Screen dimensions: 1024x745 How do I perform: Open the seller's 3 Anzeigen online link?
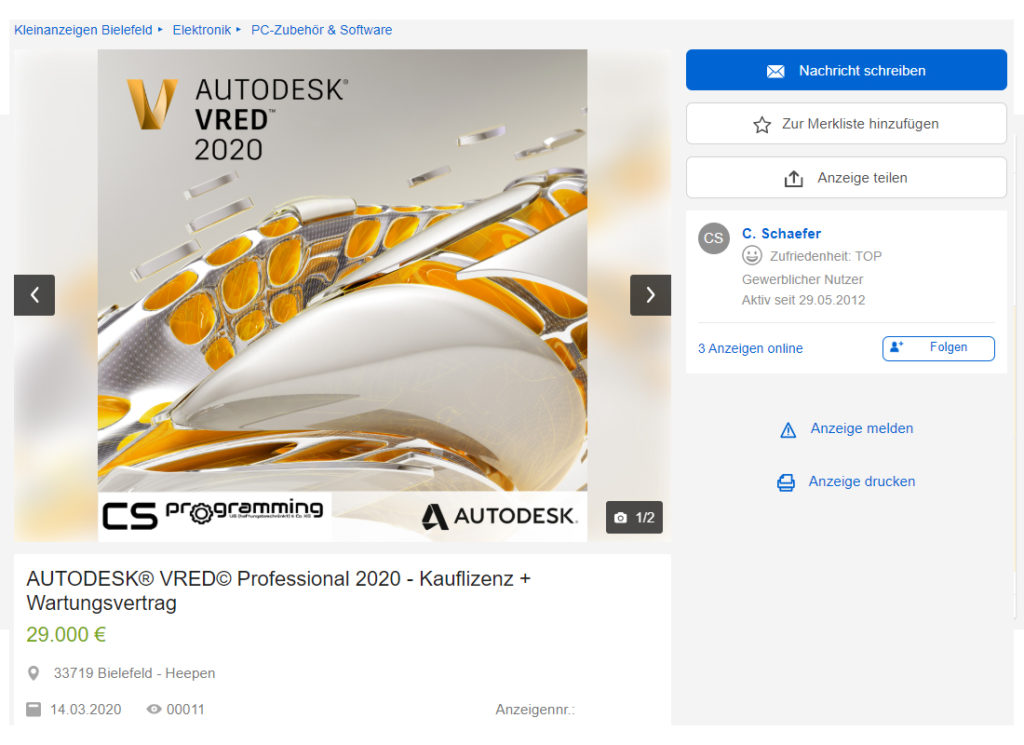[x=750, y=348]
